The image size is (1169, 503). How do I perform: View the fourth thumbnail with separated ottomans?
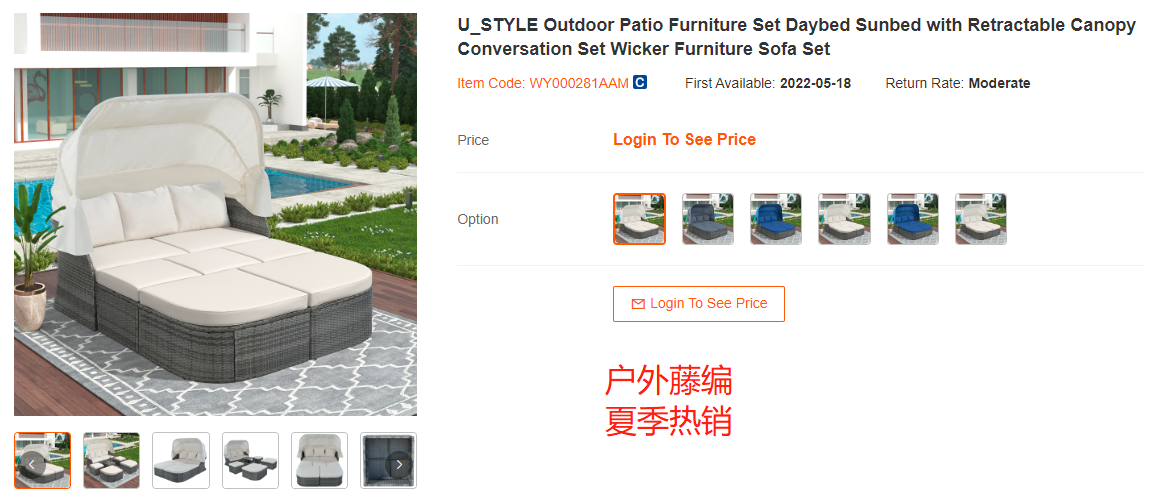250,461
